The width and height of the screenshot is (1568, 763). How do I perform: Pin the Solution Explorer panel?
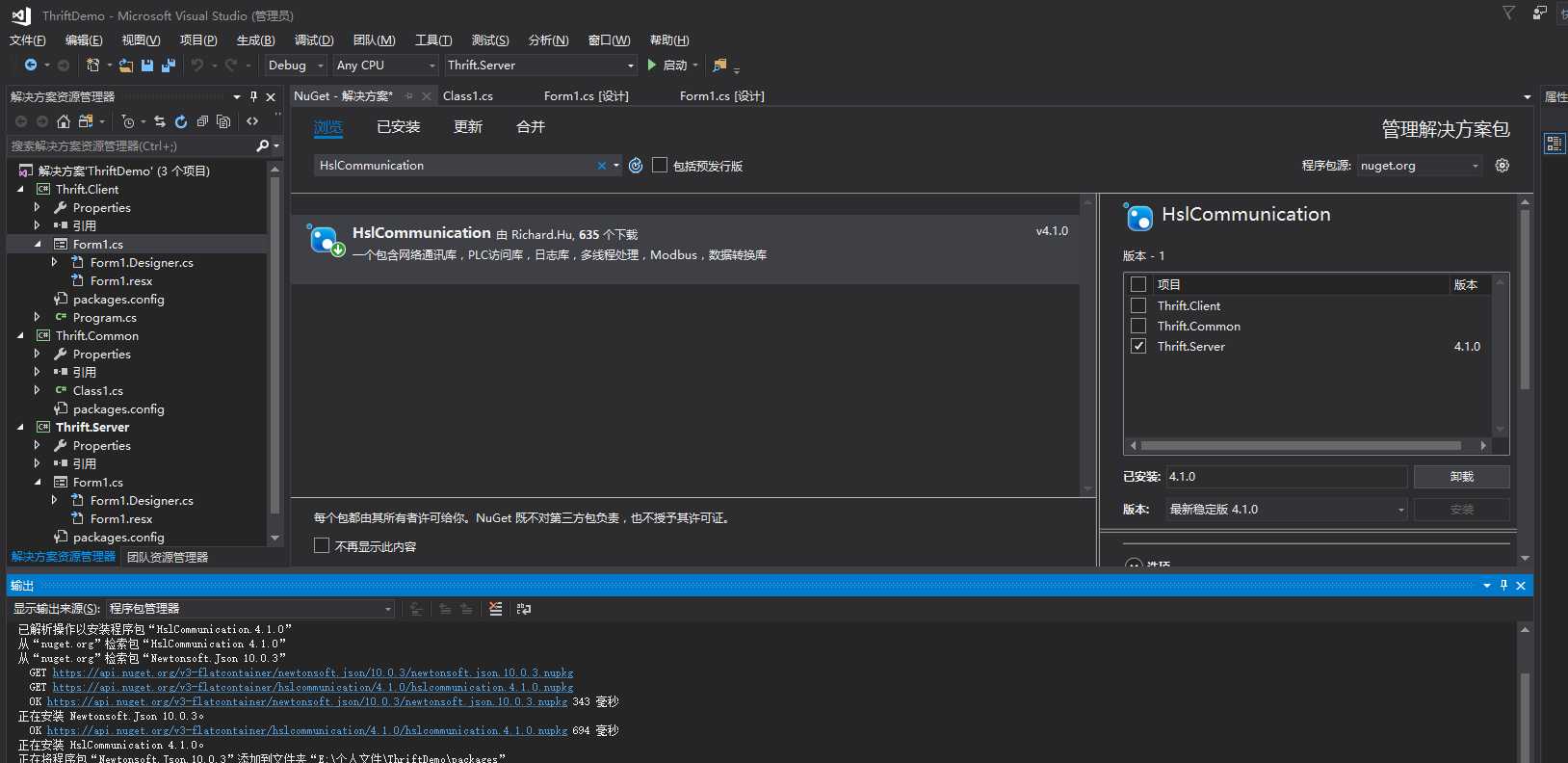[x=253, y=96]
